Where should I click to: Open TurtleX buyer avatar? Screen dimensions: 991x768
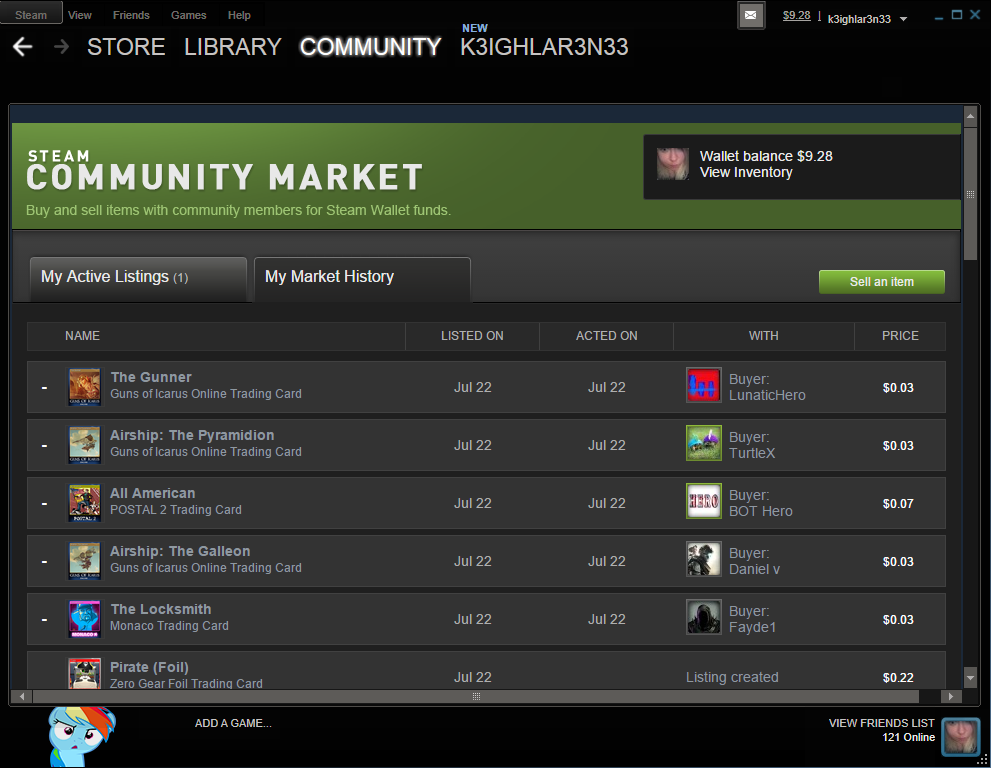pos(703,443)
